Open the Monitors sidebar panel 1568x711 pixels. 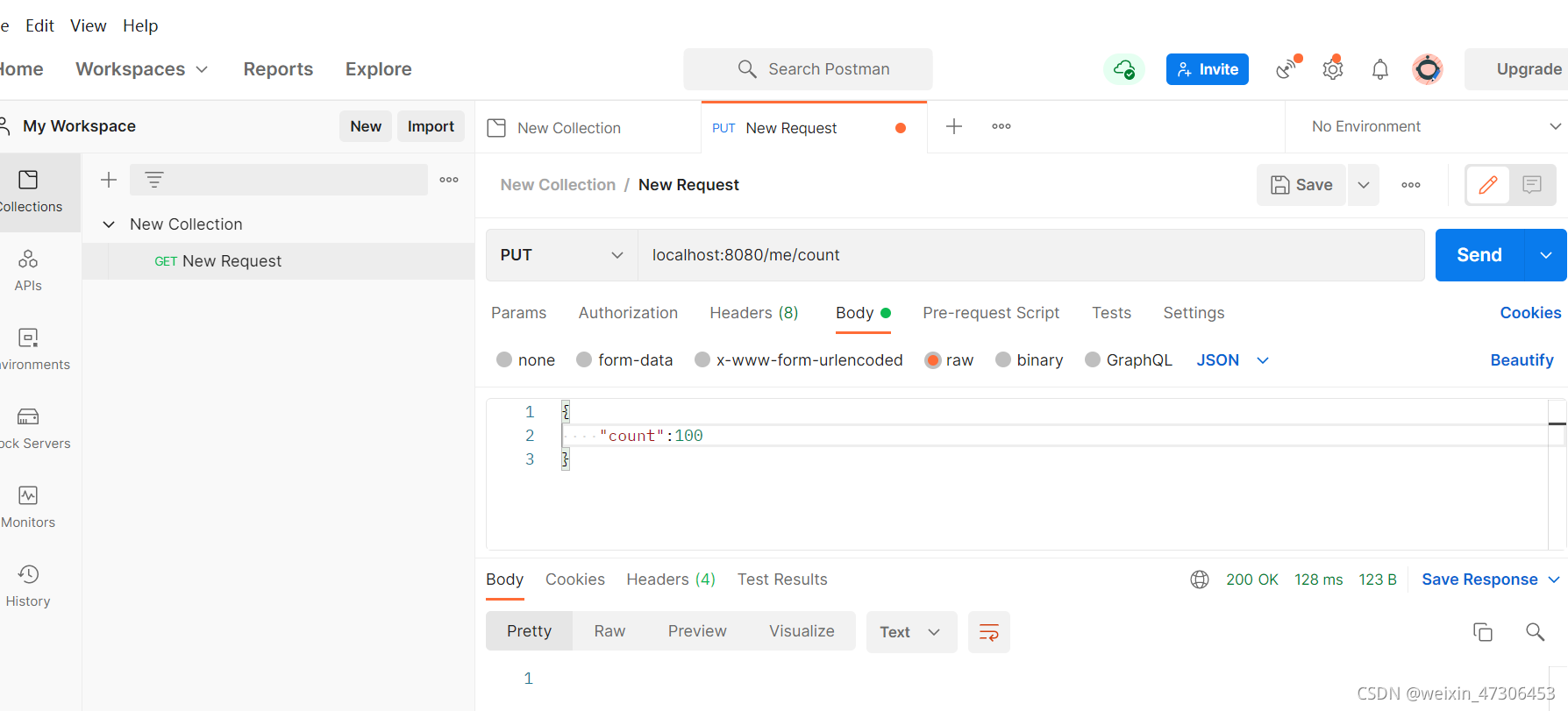click(28, 507)
